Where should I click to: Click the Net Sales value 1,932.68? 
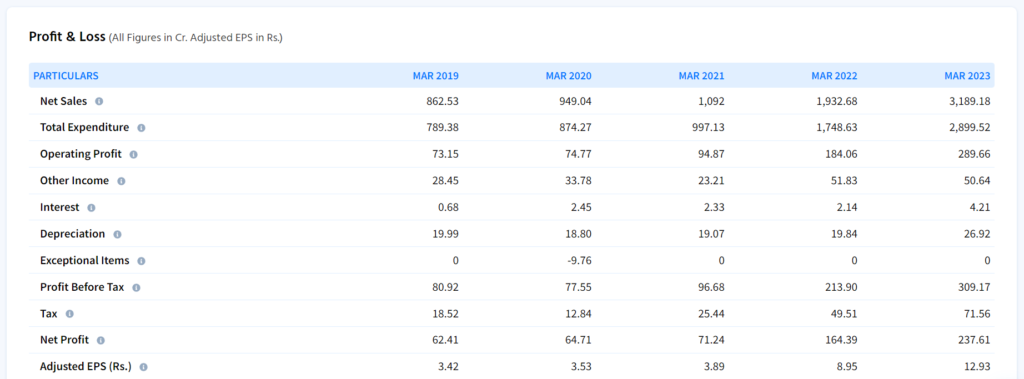coord(837,101)
